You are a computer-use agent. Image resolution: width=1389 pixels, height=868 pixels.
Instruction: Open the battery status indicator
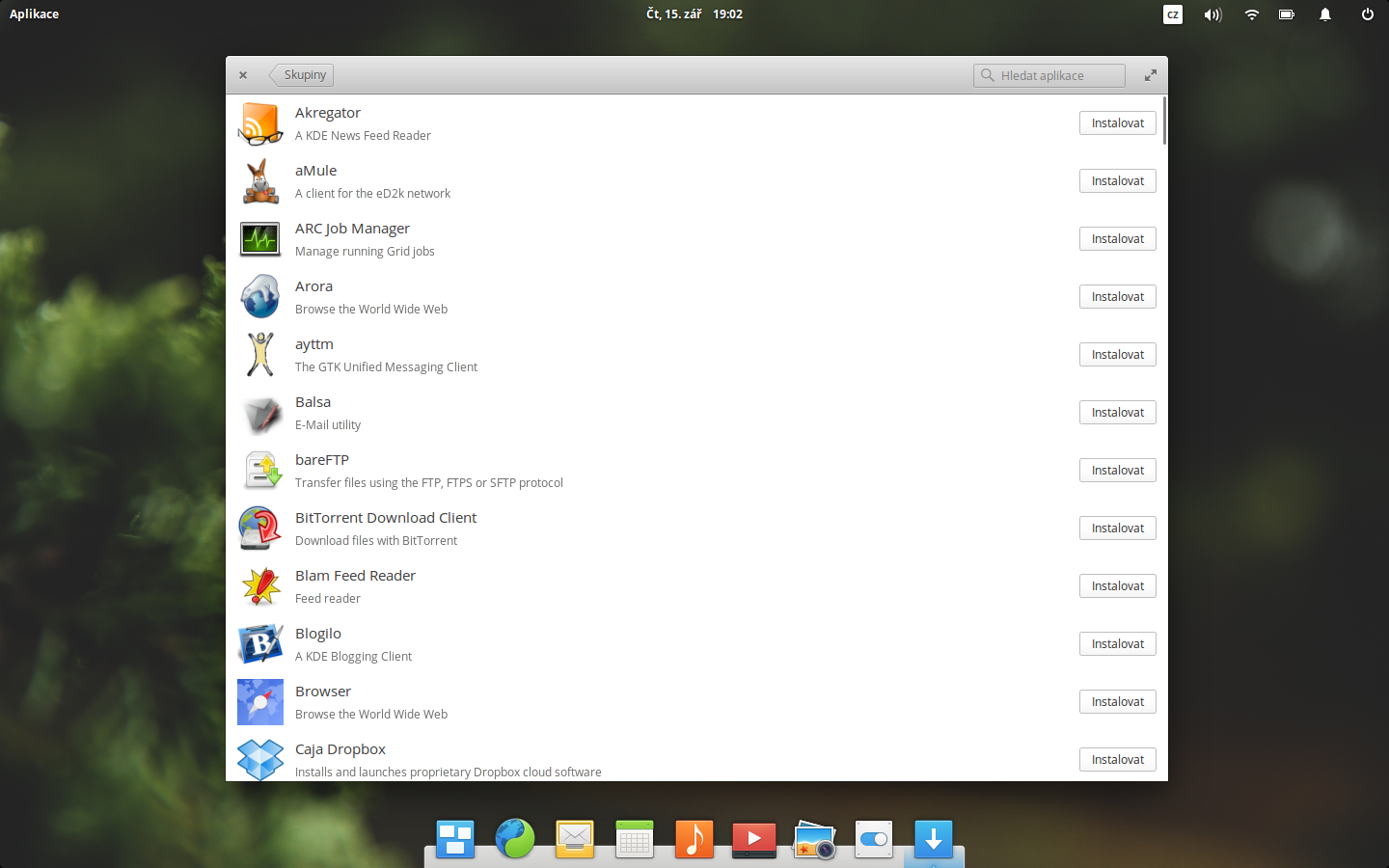(x=1287, y=14)
